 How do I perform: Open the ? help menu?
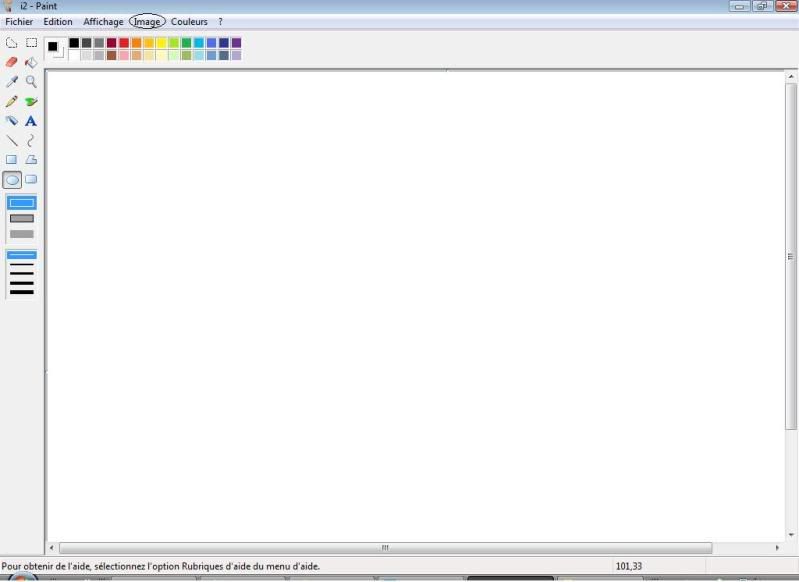point(220,22)
